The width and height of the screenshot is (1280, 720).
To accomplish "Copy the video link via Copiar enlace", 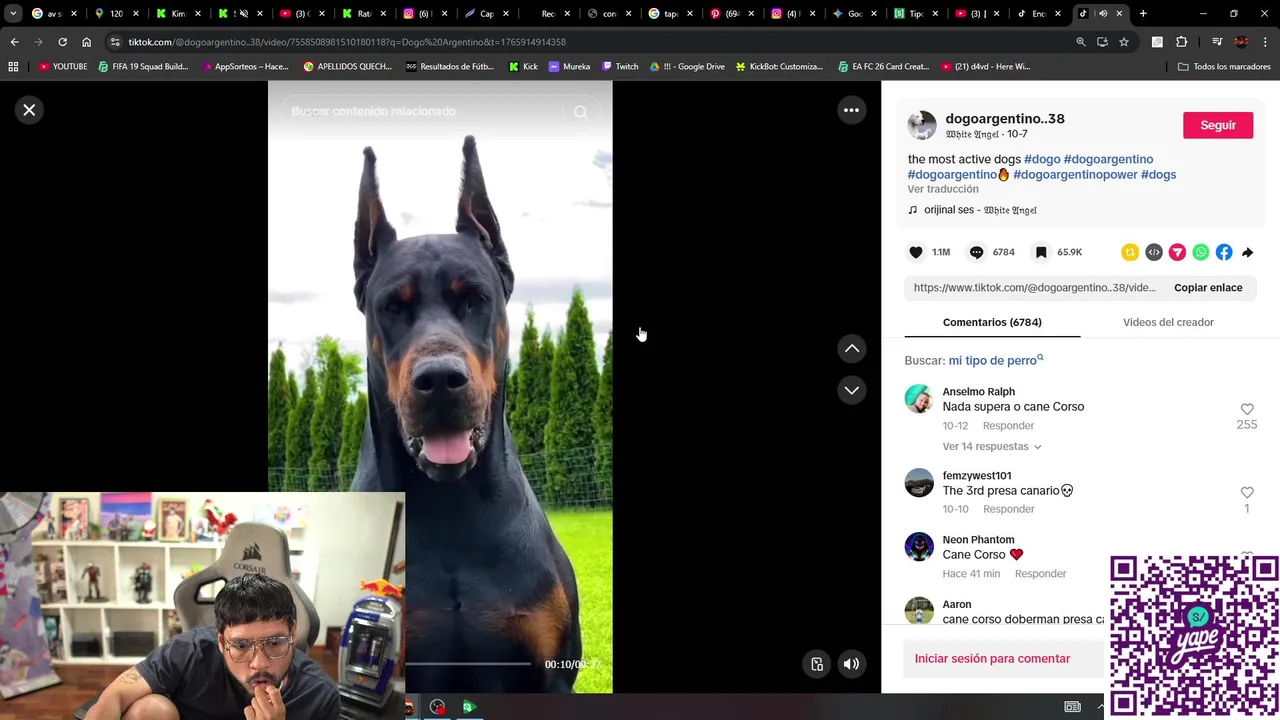I will coord(1208,288).
